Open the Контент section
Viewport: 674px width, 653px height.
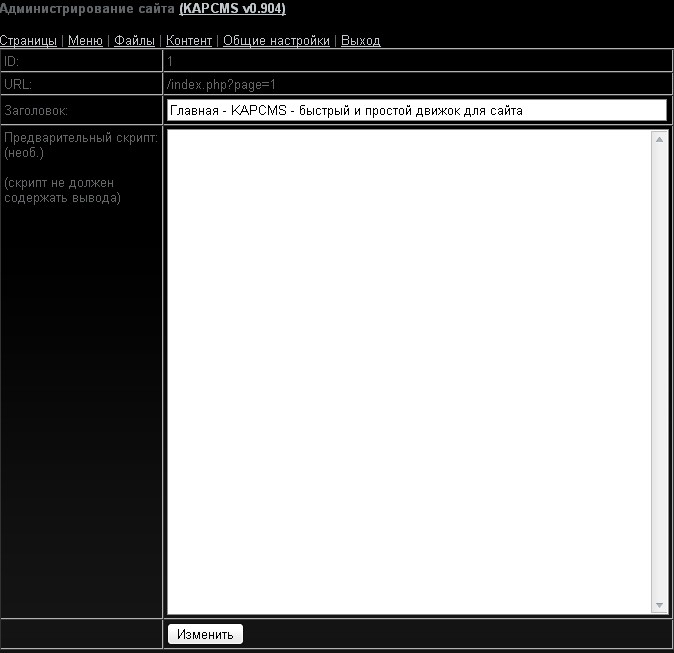click(189, 40)
